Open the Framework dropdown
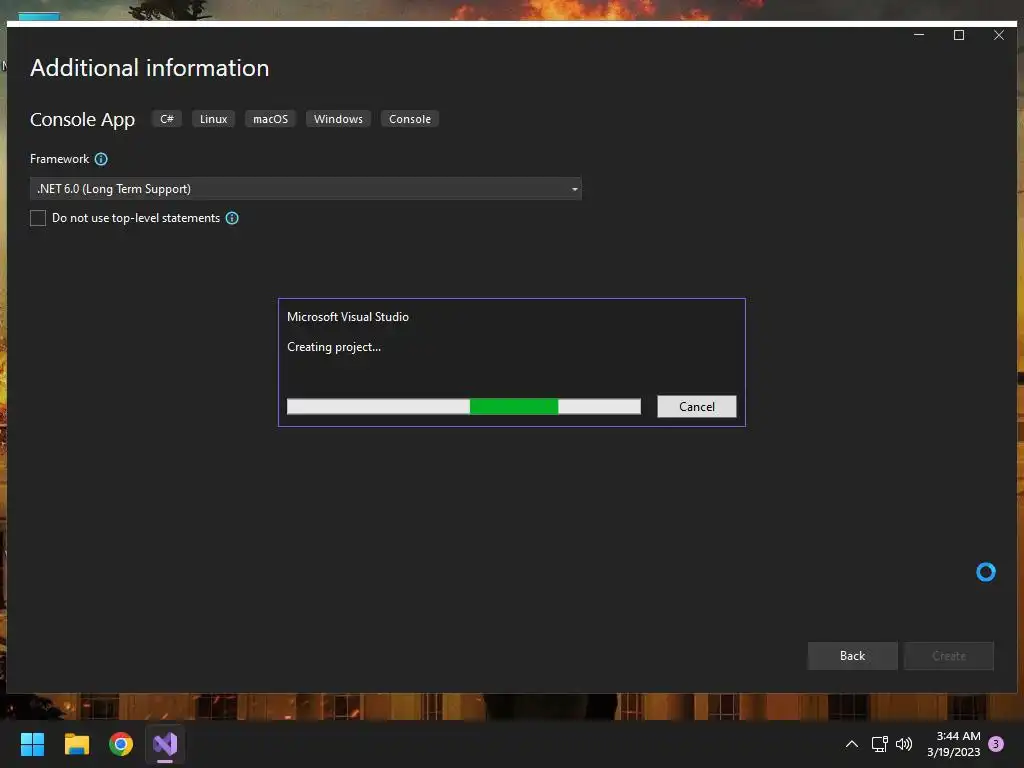 (x=306, y=189)
